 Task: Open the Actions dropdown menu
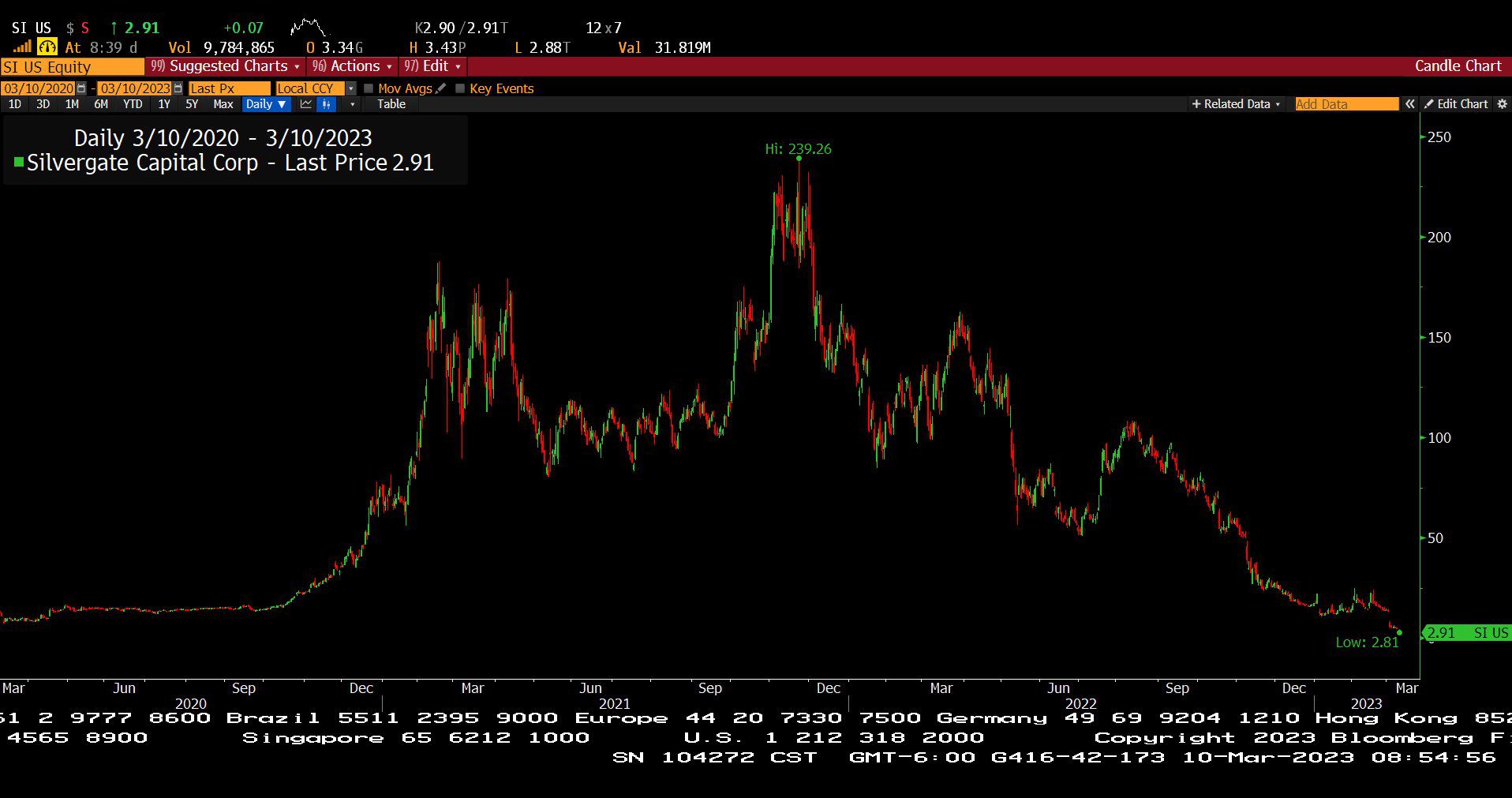pos(352,66)
